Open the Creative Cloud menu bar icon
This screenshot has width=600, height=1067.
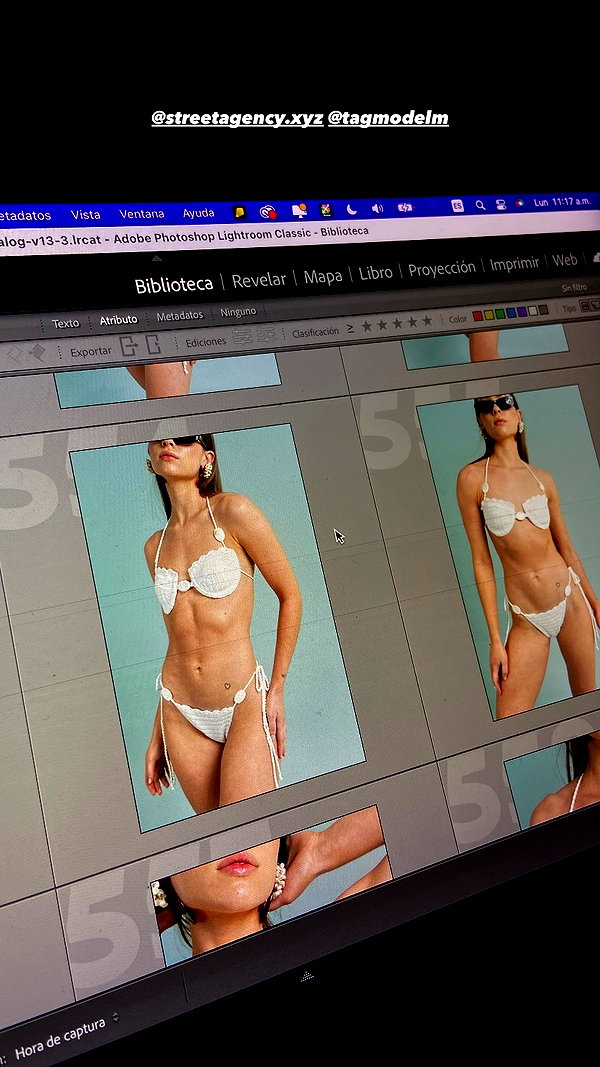tap(269, 211)
